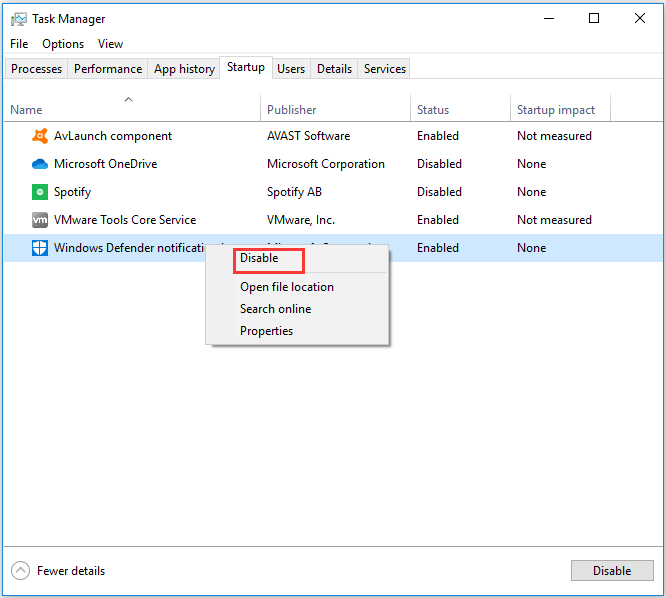Image resolution: width=666 pixels, height=598 pixels.
Task: Switch to the Details tab
Action: (x=335, y=69)
